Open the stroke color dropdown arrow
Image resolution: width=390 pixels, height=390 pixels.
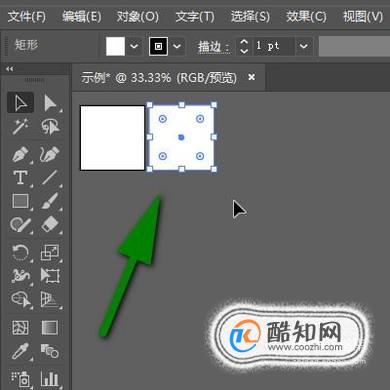[177, 46]
